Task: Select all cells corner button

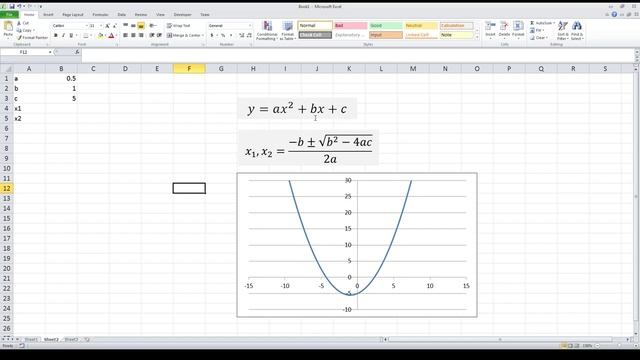Action: point(7,69)
